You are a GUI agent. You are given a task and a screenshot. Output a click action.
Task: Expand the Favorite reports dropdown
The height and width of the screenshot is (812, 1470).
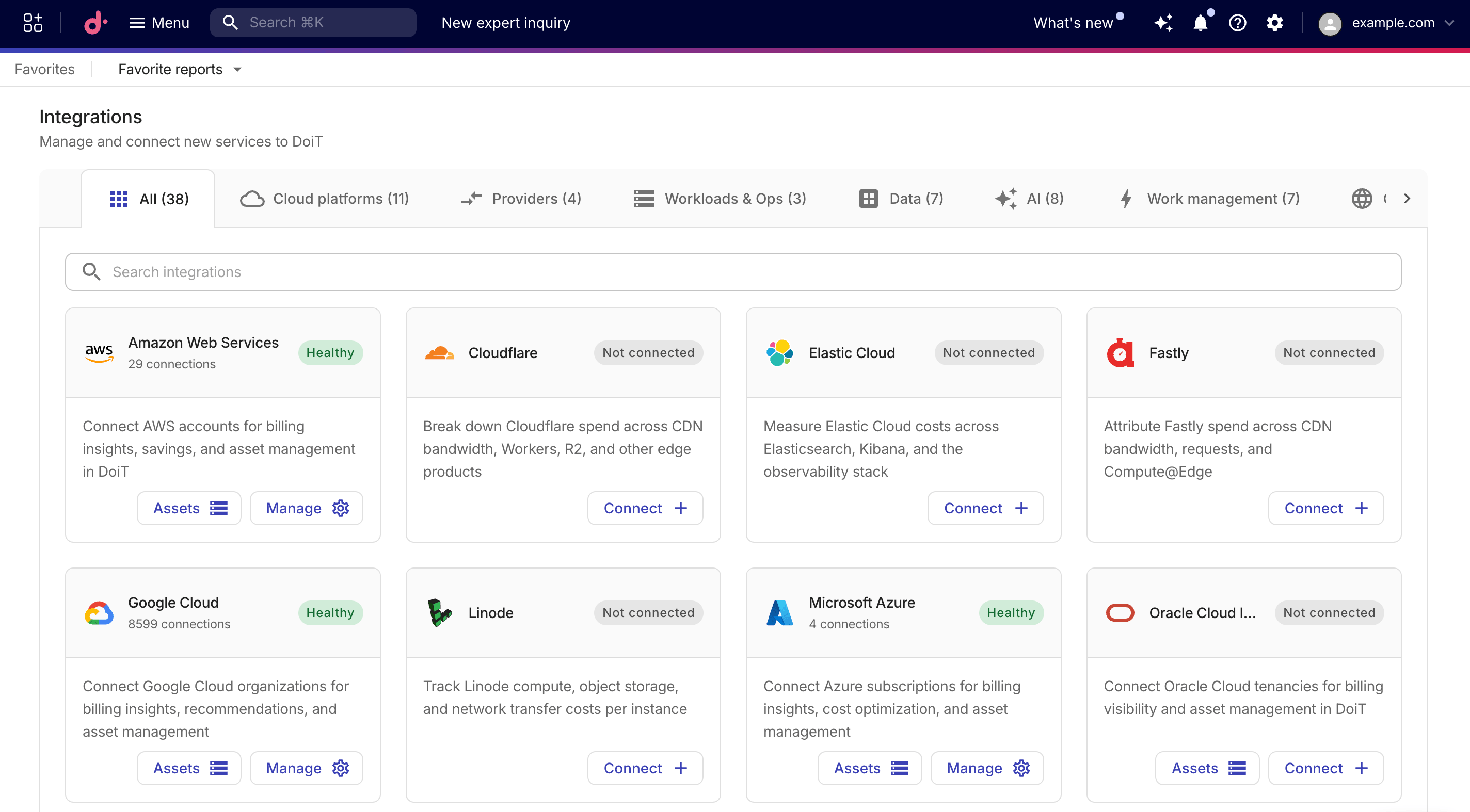[180, 69]
